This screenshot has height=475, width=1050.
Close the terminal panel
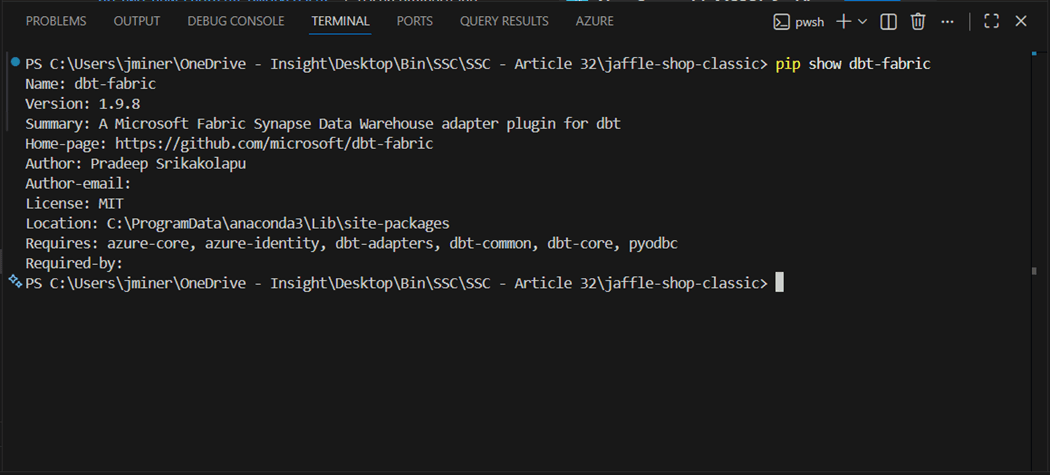coord(1021,21)
